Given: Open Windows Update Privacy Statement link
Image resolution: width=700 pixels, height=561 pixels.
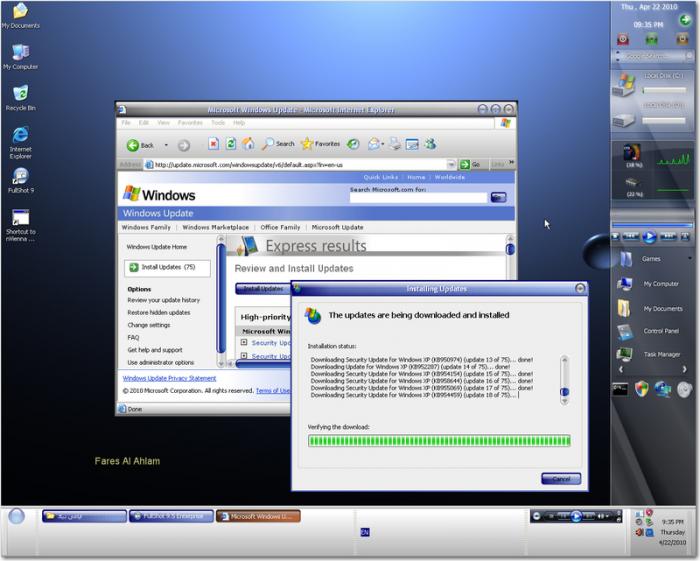Looking at the screenshot, I should click(169, 379).
